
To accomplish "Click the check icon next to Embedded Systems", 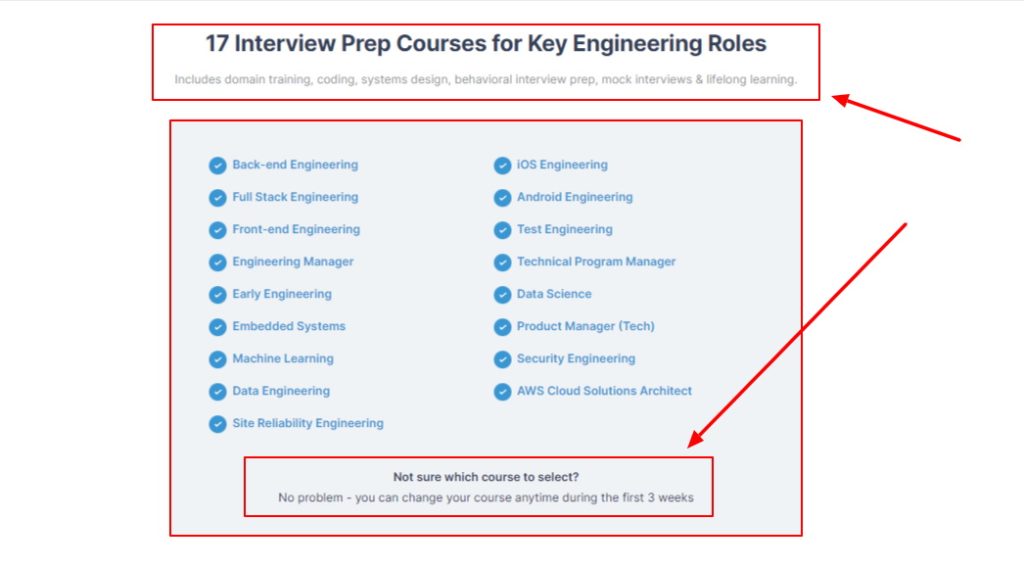I will point(217,327).
